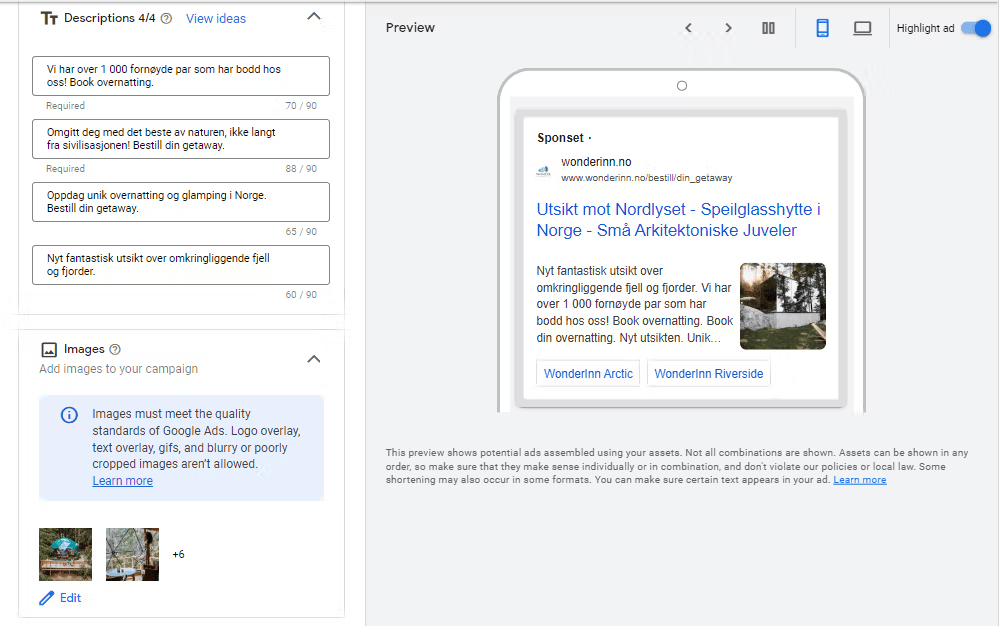Viewport: 999px width, 626px height.
Task: Click the WonderInn Riverside sitelink
Action: [708, 373]
